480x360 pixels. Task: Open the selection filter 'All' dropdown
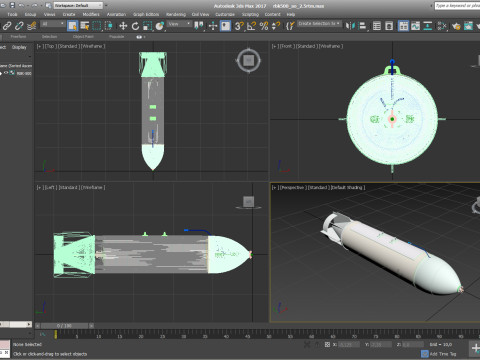coord(53,24)
